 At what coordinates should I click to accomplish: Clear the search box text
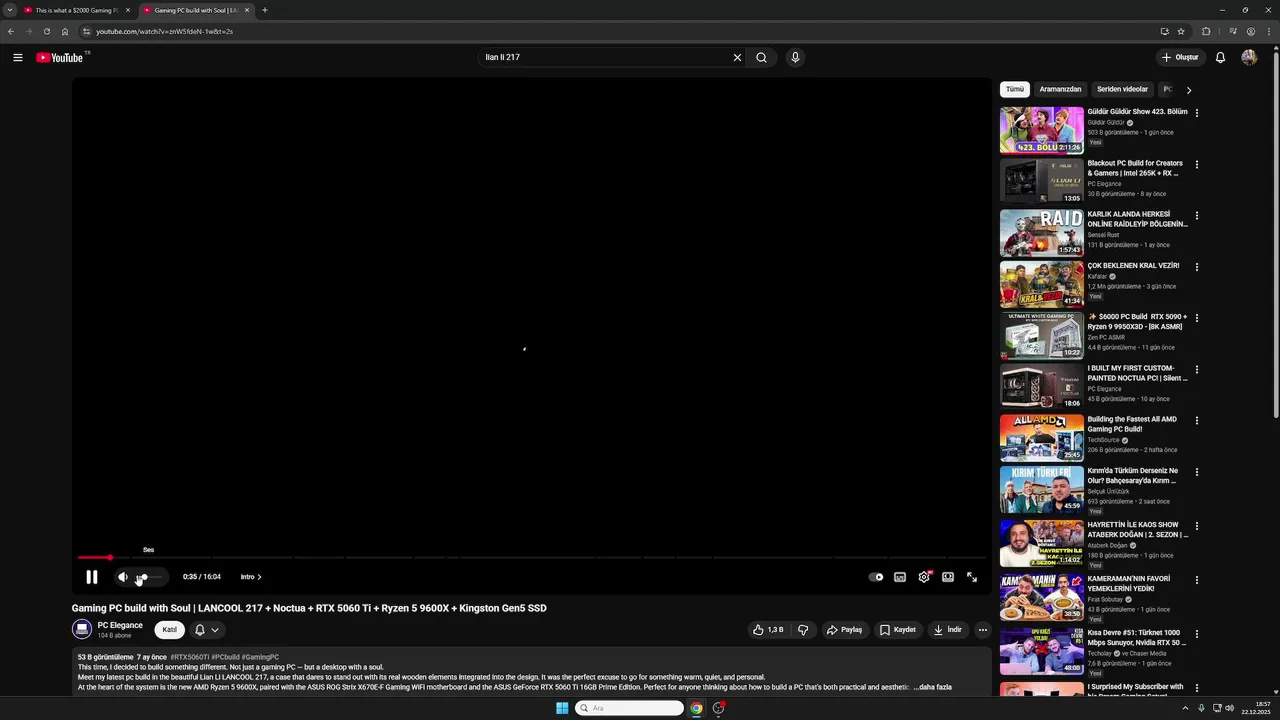pyautogui.click(x=737, y=57)
